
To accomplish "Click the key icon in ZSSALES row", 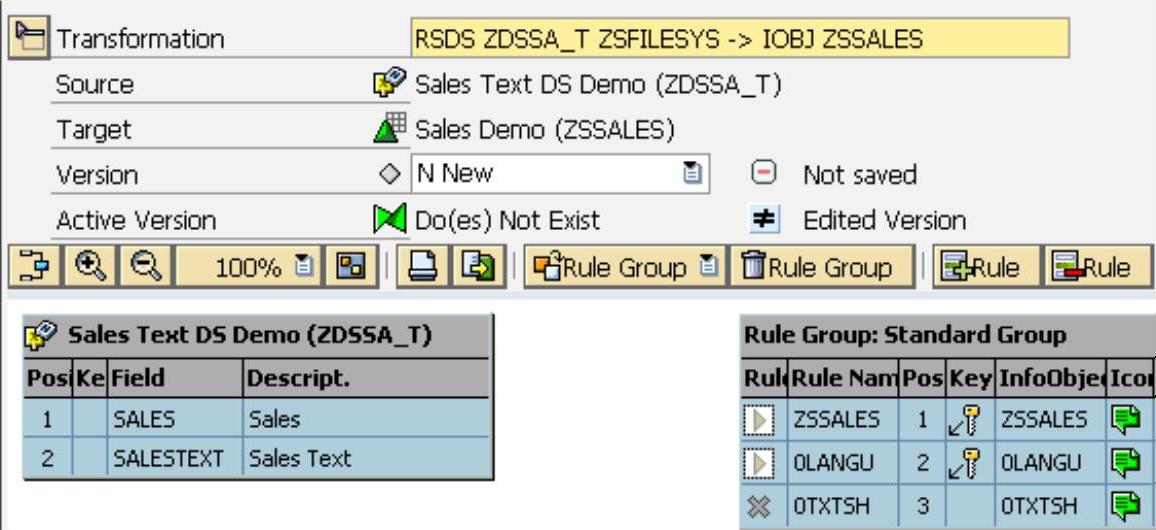I will coord(967,421).
